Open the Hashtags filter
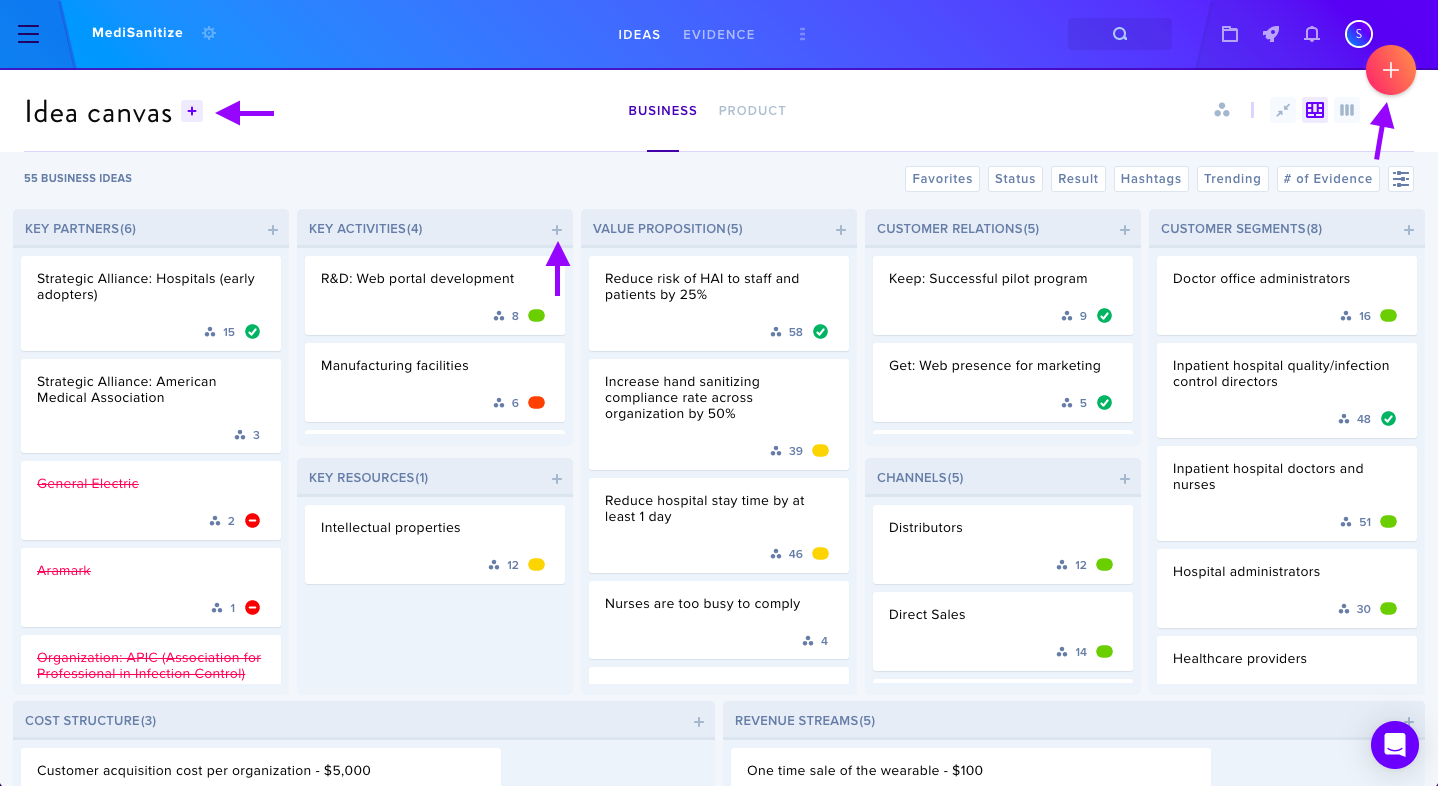The width and height of the screenshot is (1438, 786). 1151,179
